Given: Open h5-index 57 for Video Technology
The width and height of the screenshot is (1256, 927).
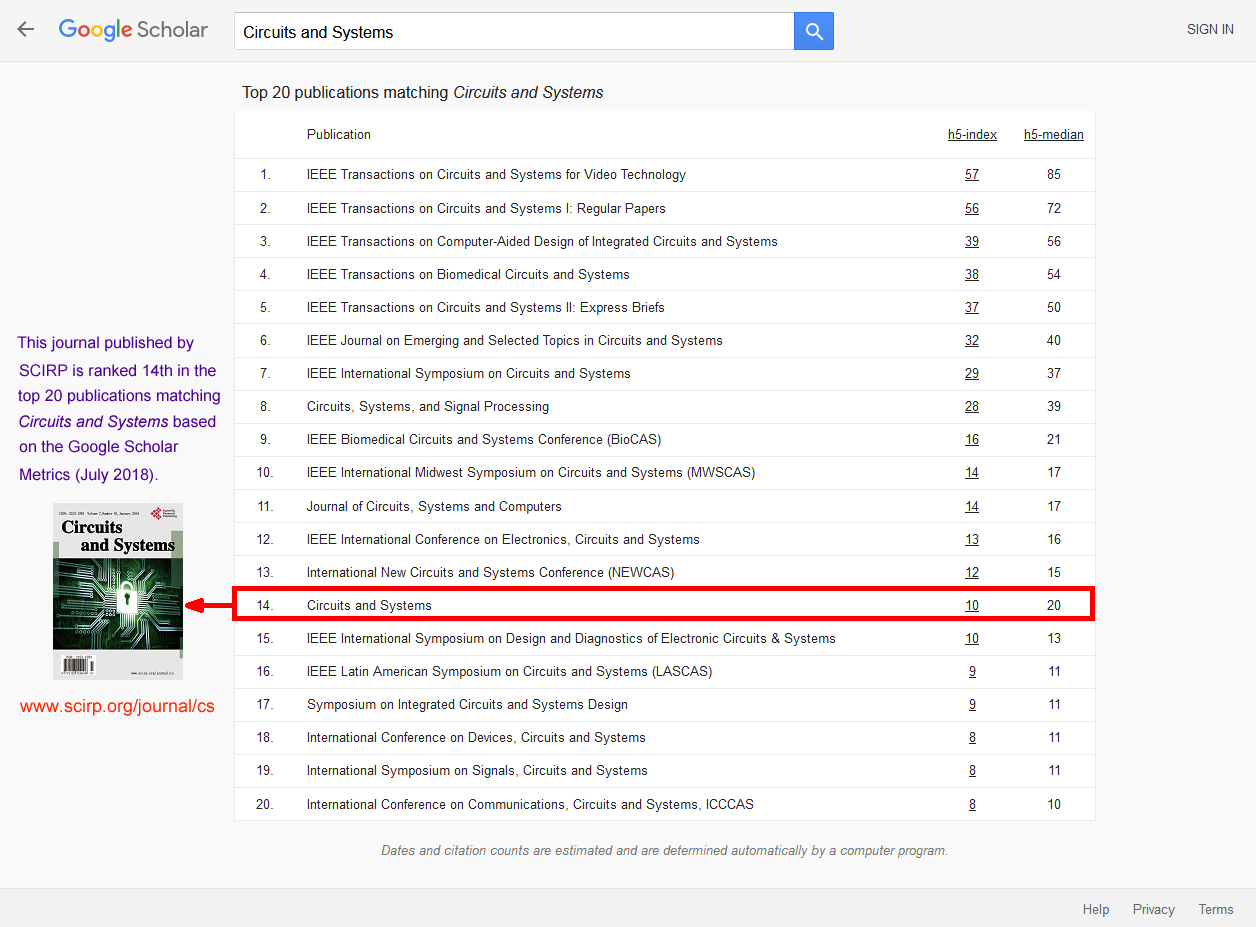Looking at the screenshot, I should [972, 174].
